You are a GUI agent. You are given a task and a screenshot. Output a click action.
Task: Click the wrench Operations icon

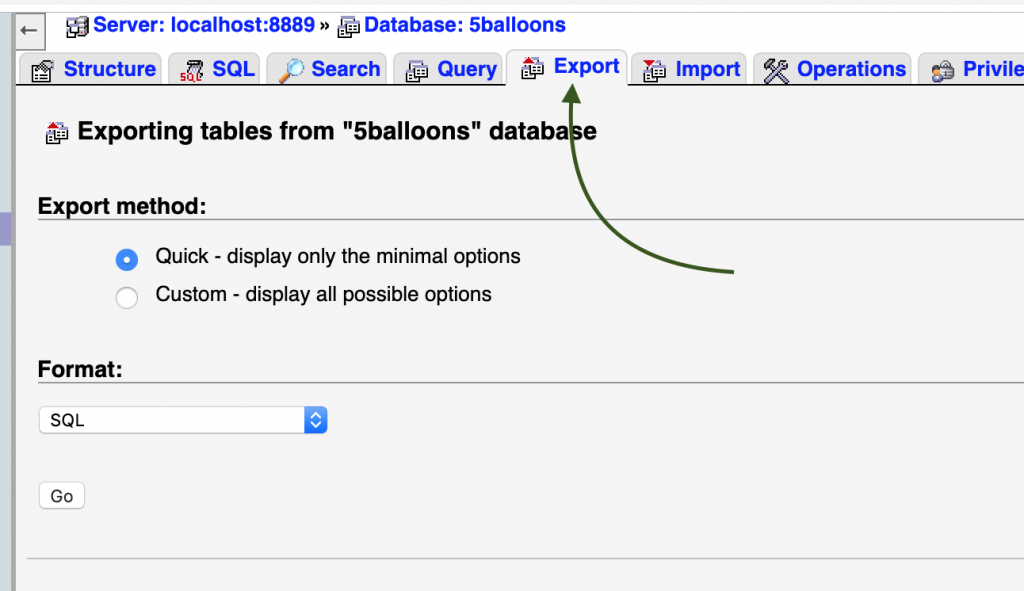pos(775,69)
